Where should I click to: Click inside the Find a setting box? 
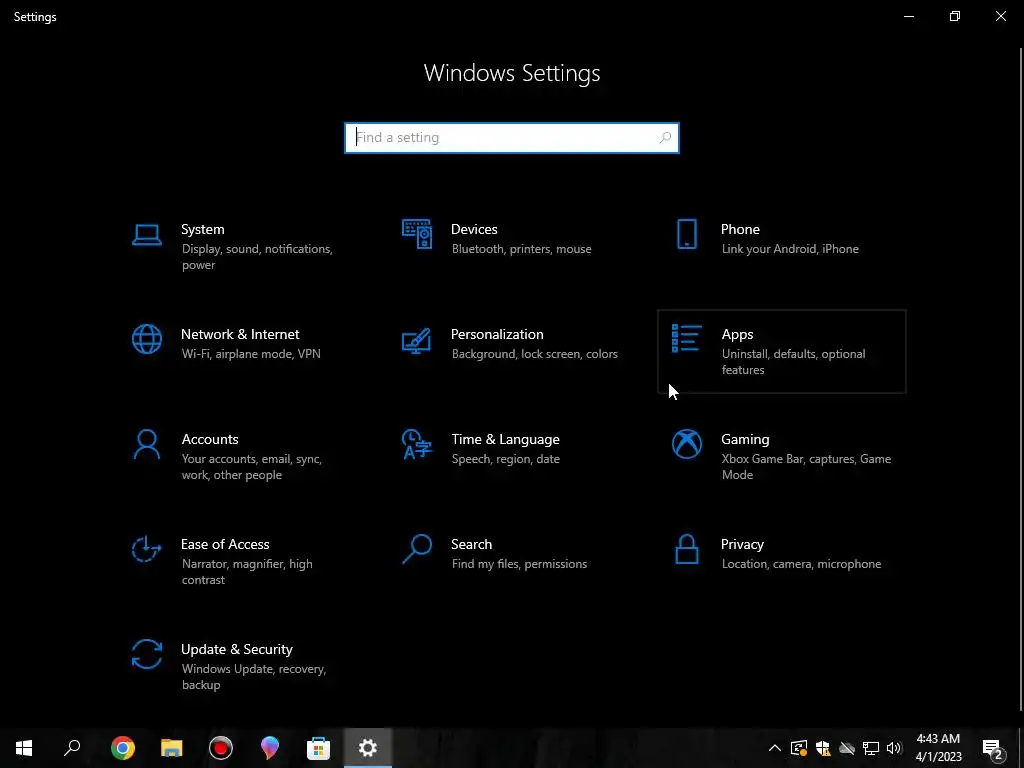[512, 138]
